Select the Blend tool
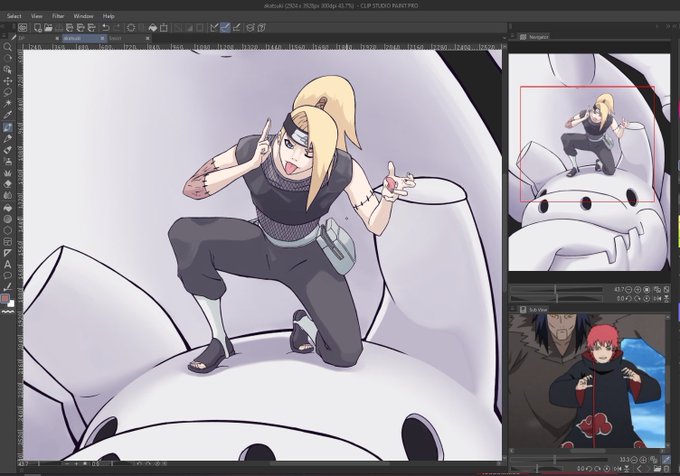 pos(7,196)
